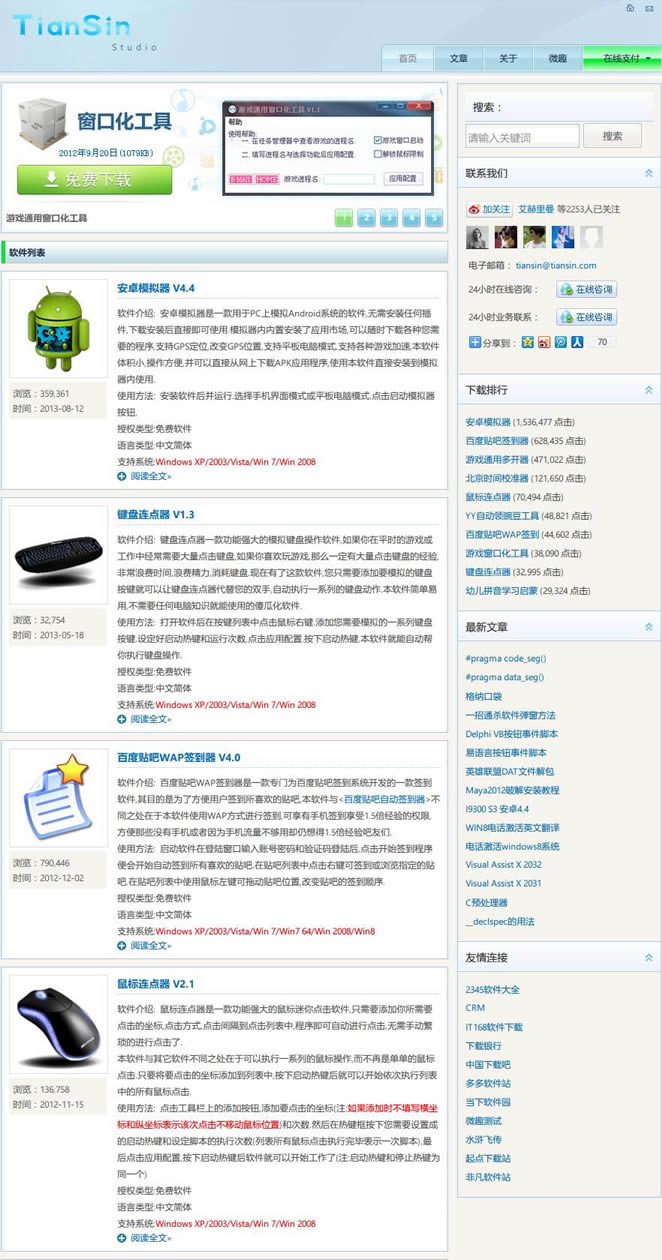The width and height of the screenshot is (662, 1260).
Task: Click the QQ Zone star share icon
Action: (528, 342)
